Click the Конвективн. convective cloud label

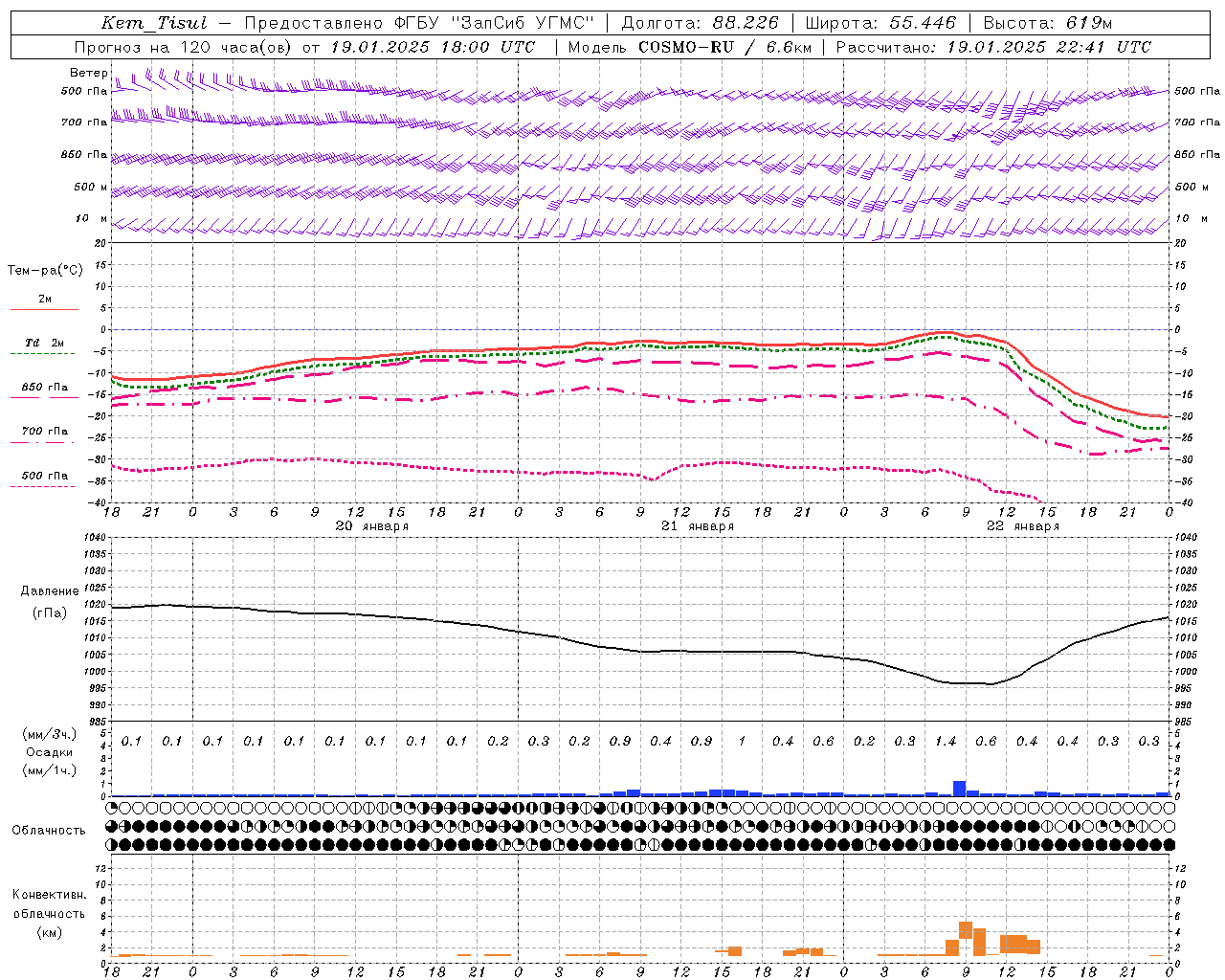(x=50, y=895)
